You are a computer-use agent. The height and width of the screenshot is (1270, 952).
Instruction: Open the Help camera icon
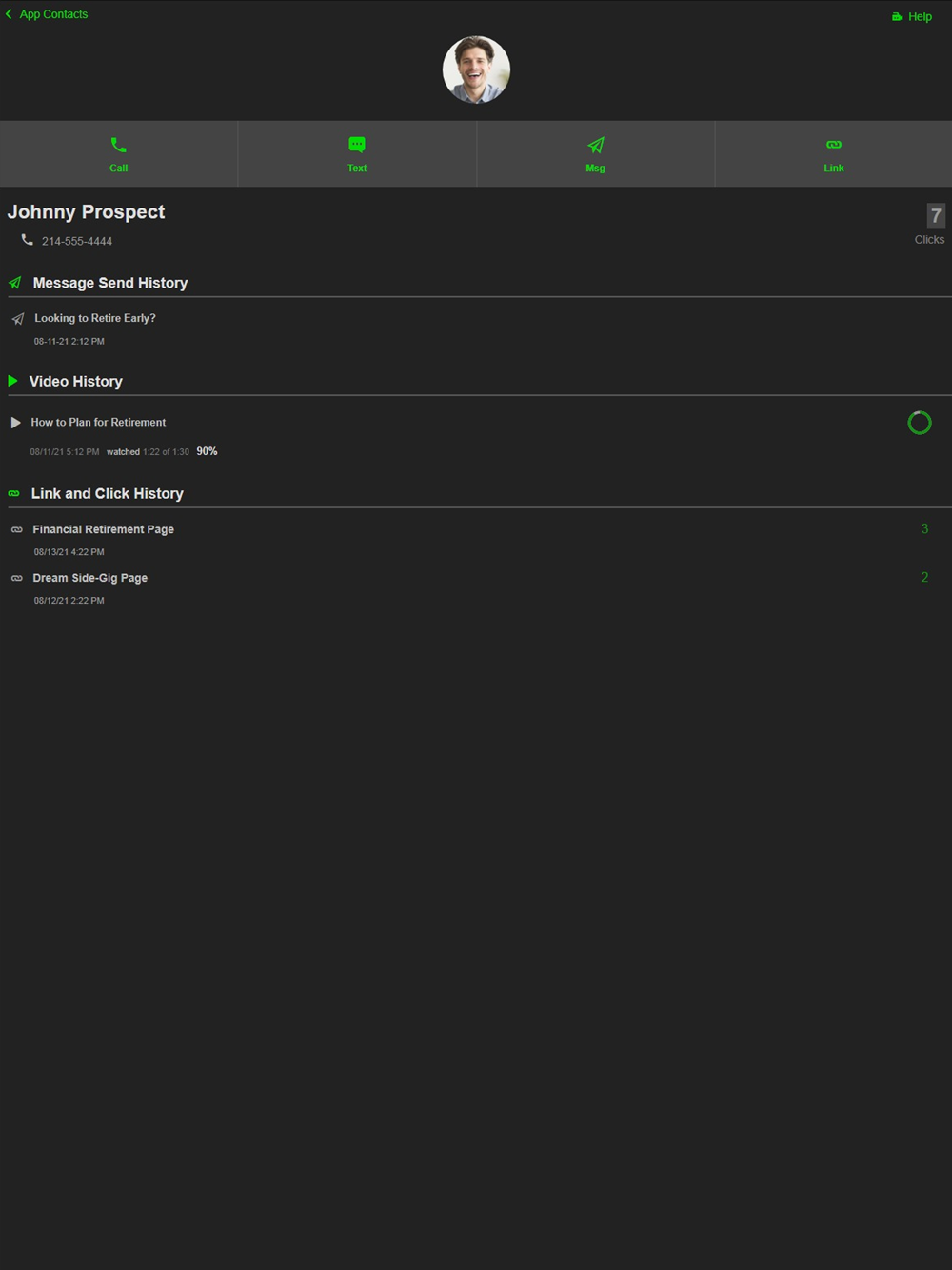tap(897, 17)
